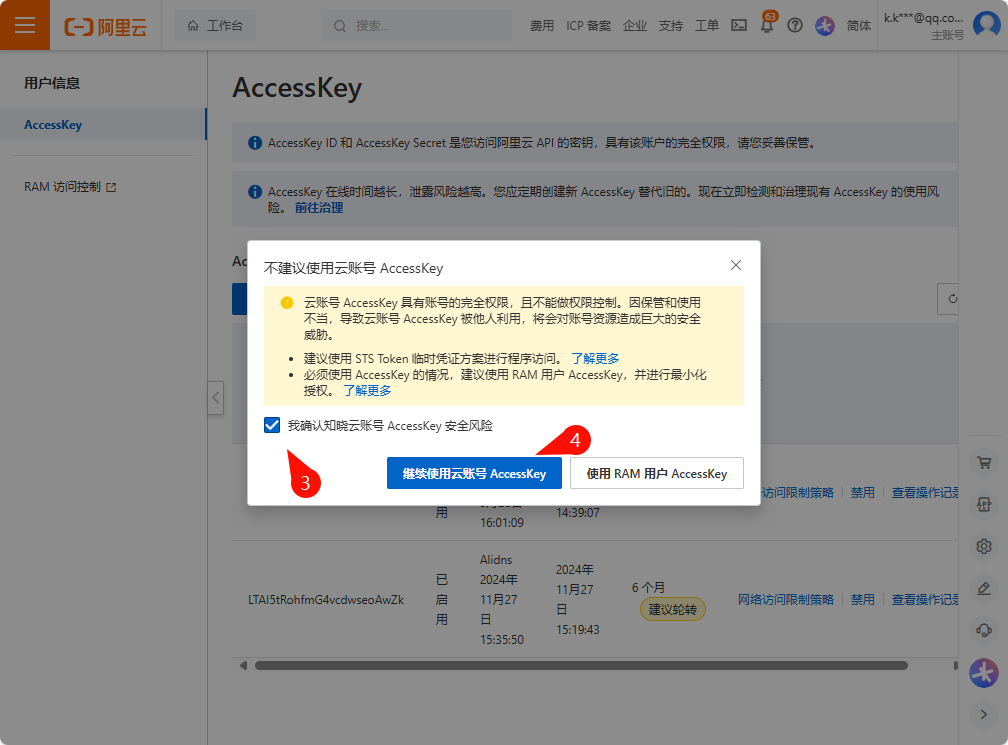Open the shopping cart icon on right rail
The height and width of the screenshot is (745, 1008).
point(984,462)
